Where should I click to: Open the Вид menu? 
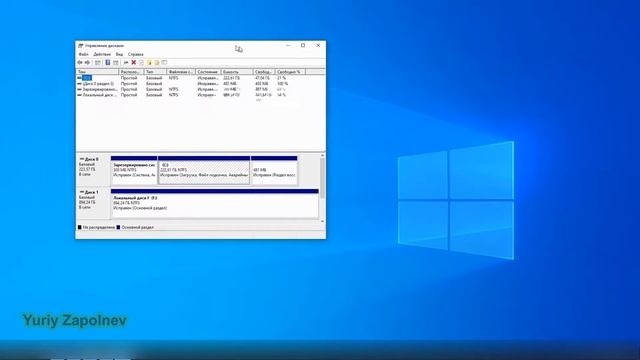(x=119, y=54)
